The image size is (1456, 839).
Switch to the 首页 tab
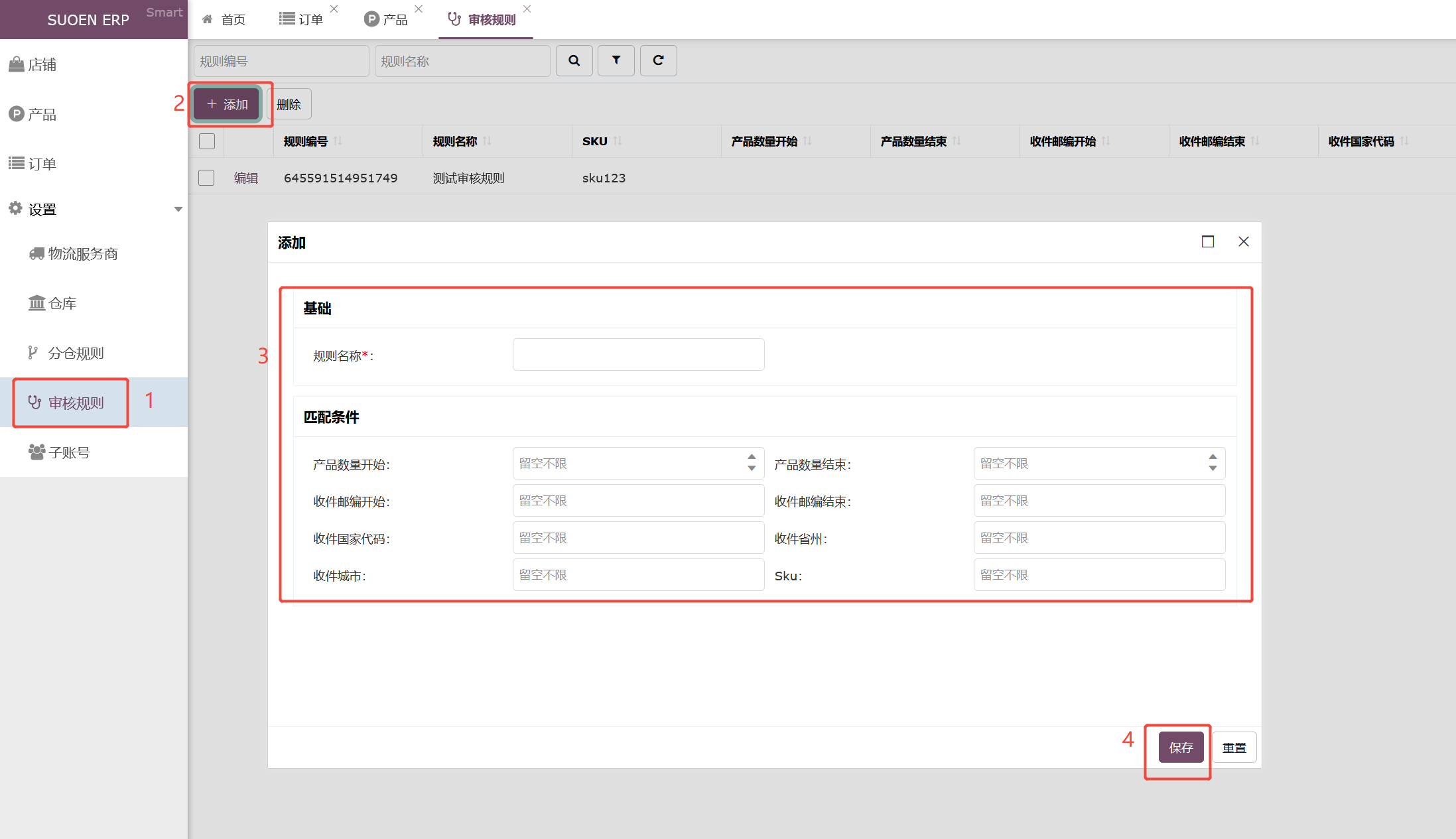(x=224, y=20)
